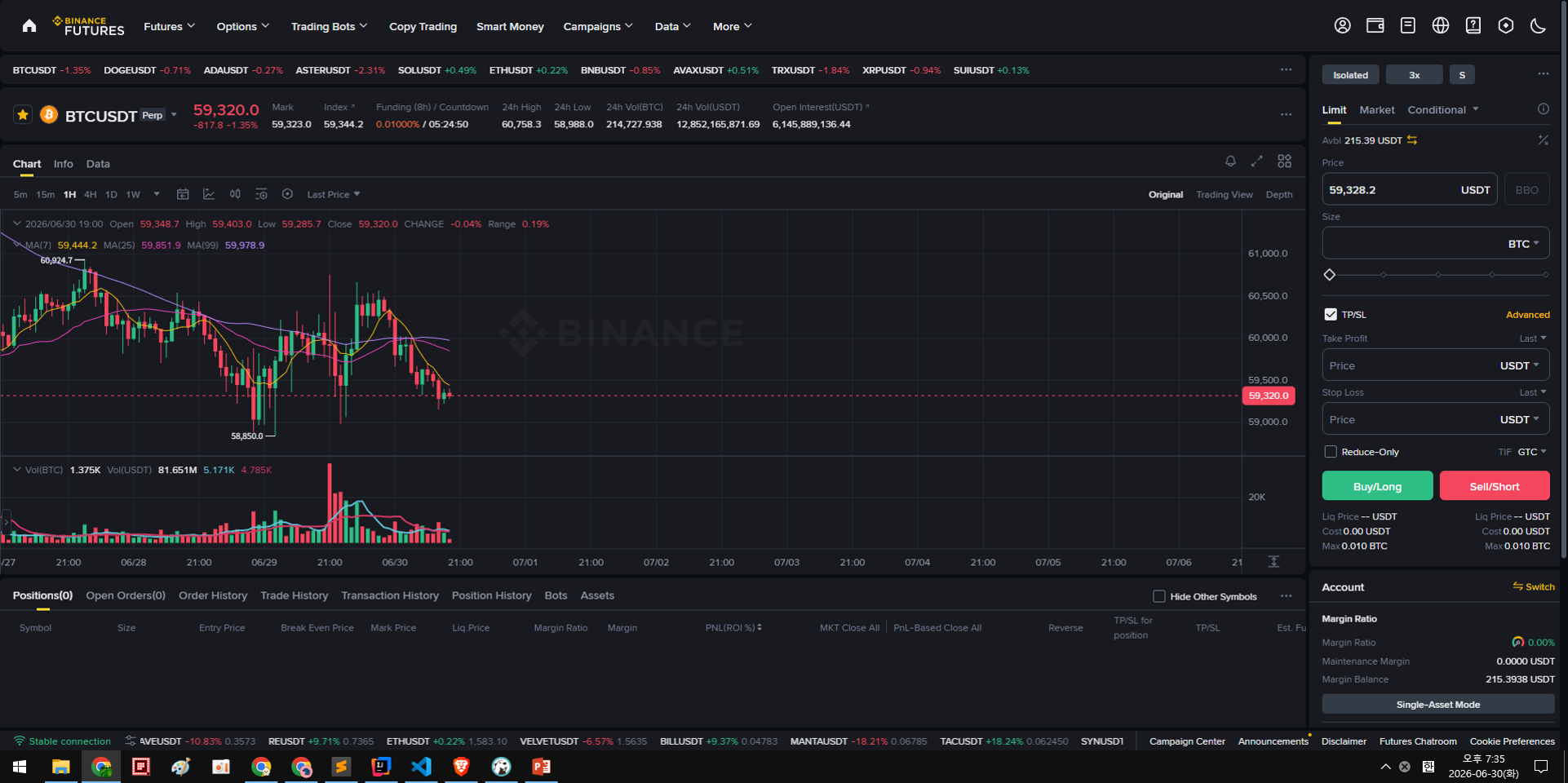1568x783 pixels.
Task: Open the Position History tab
Action: click(491, 595)
